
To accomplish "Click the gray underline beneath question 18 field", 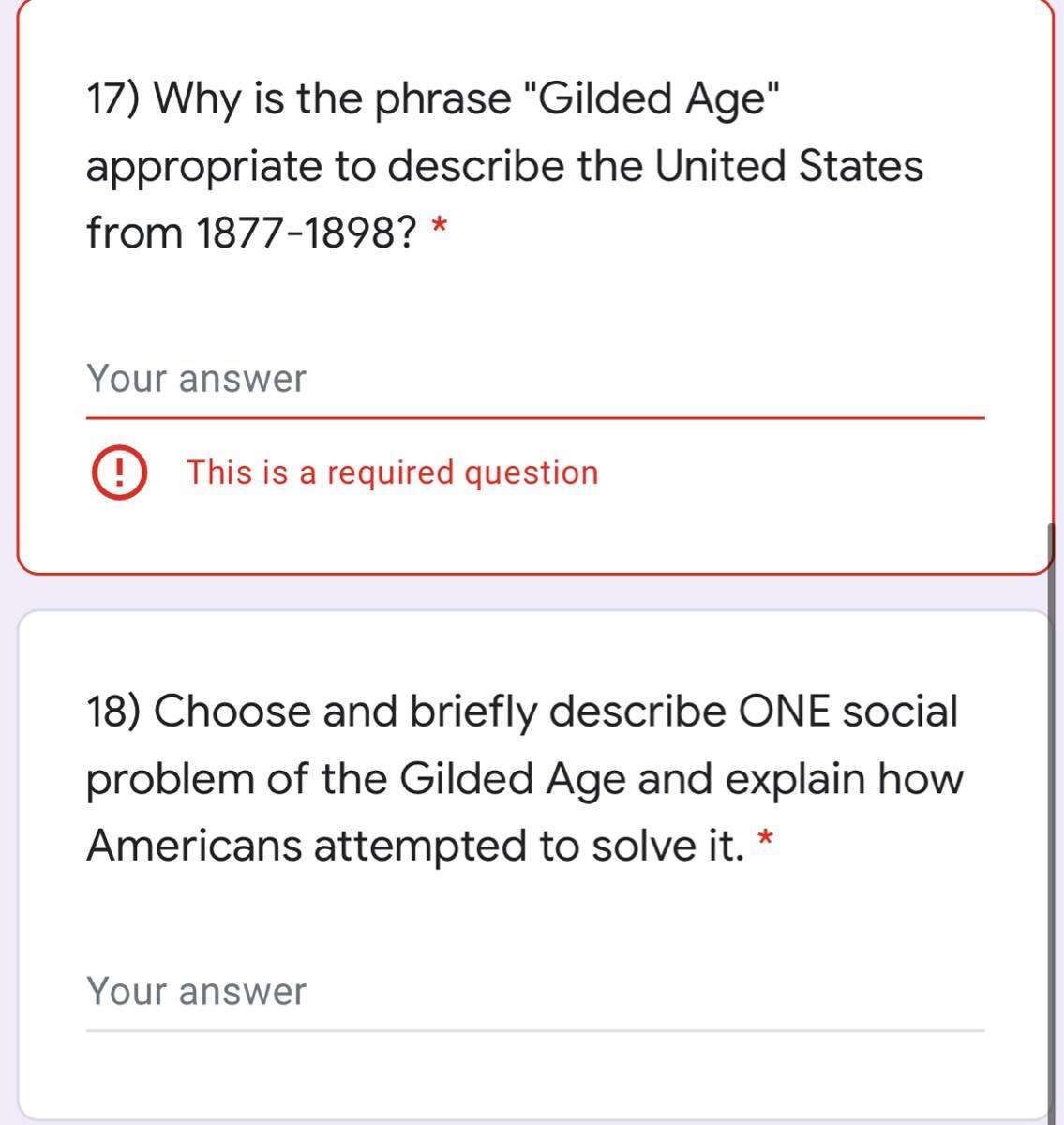I will (534, 1030).
